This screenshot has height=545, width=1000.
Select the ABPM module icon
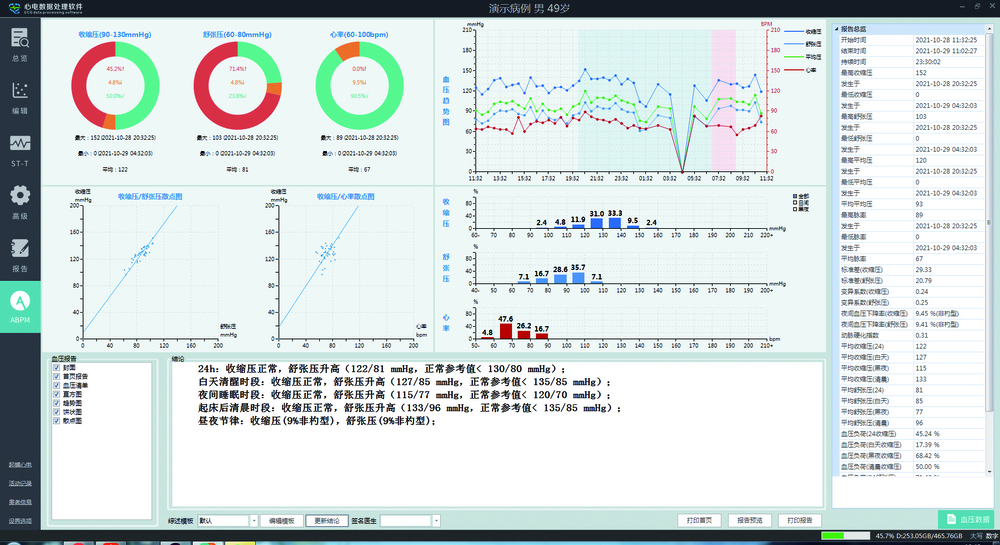20,303
